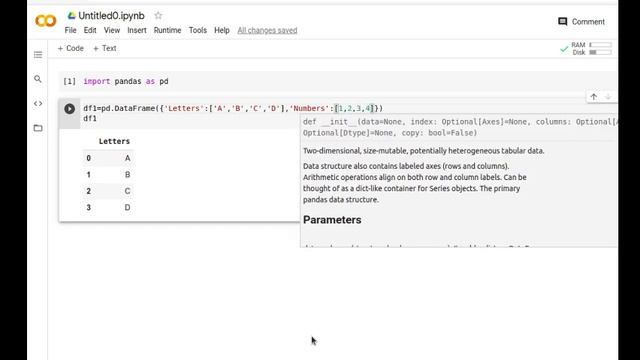Click the output cell with value B
Viewport: 640px width, 360px height.
click(127, 175)
